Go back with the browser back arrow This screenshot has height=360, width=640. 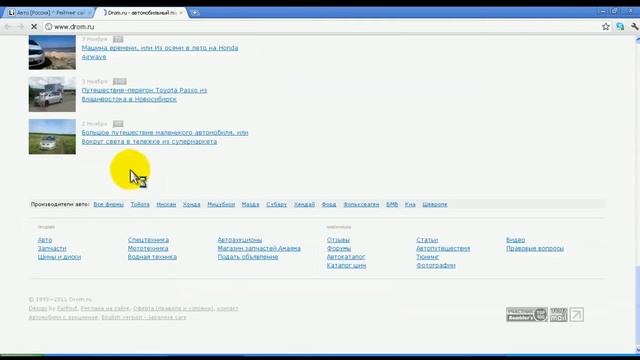coord(8,27)
